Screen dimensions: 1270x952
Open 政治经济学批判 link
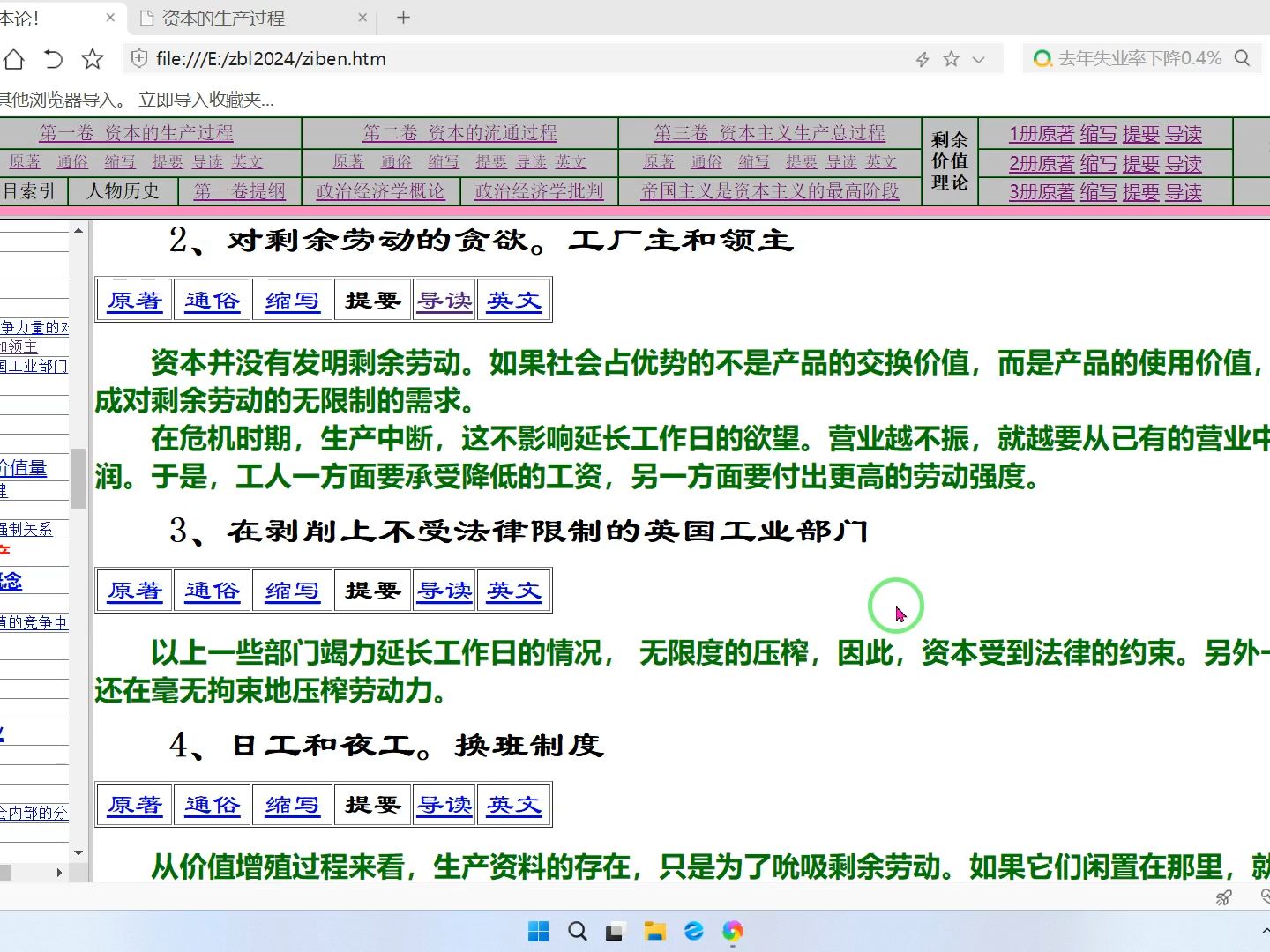[539, 191]
